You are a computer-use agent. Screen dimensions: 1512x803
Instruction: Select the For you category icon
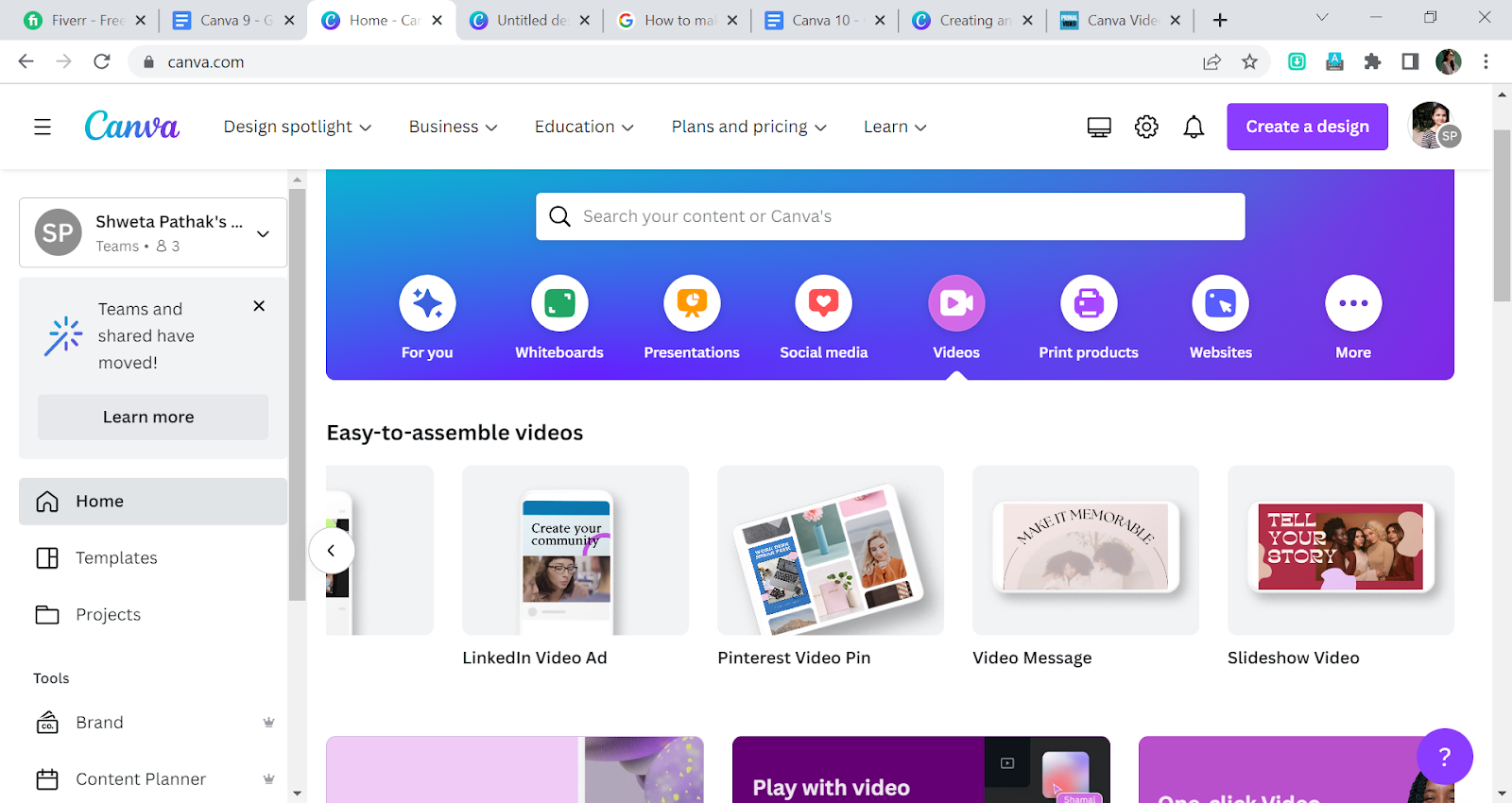[427, 303]
